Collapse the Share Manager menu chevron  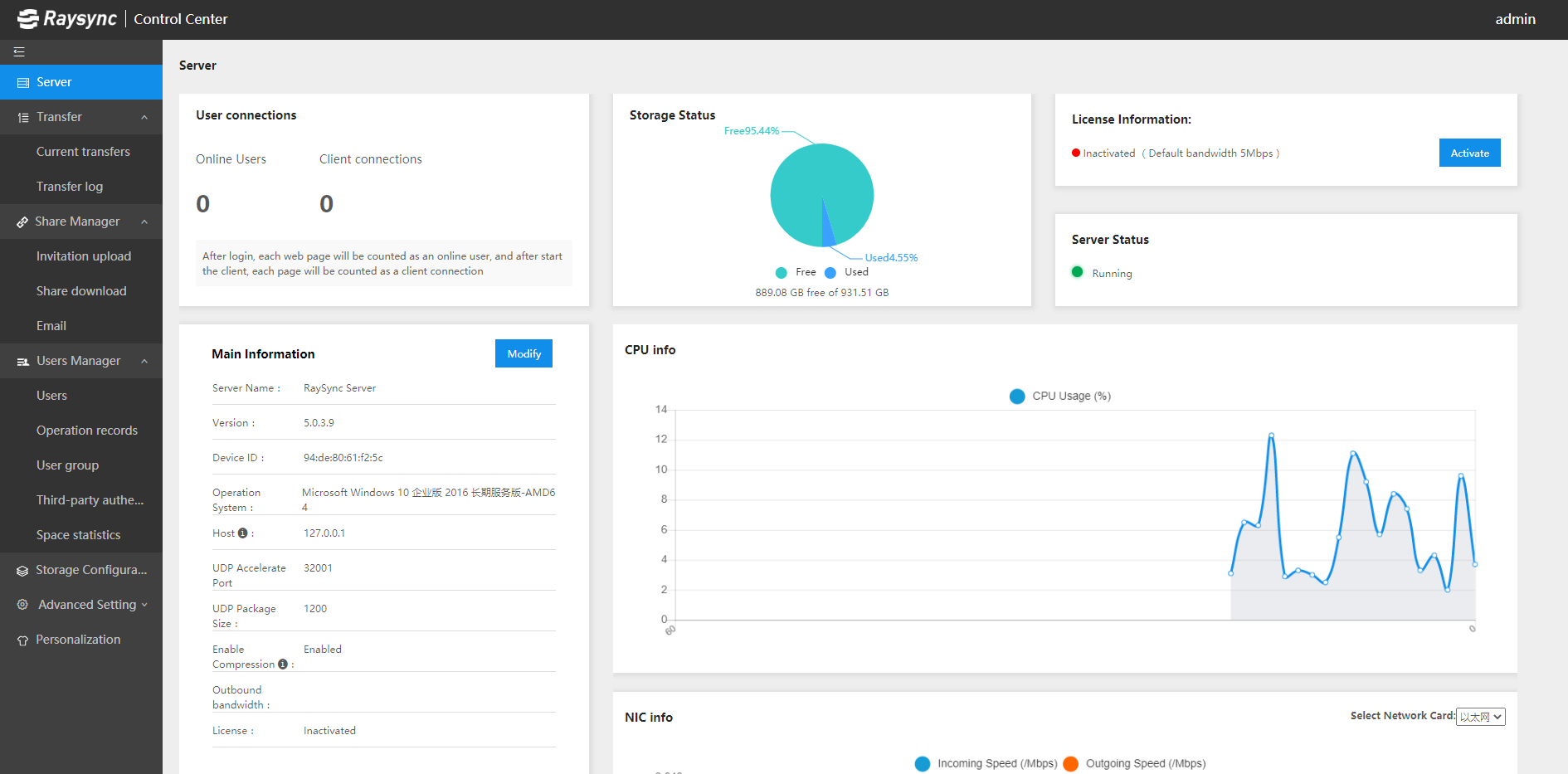[144, 222]
